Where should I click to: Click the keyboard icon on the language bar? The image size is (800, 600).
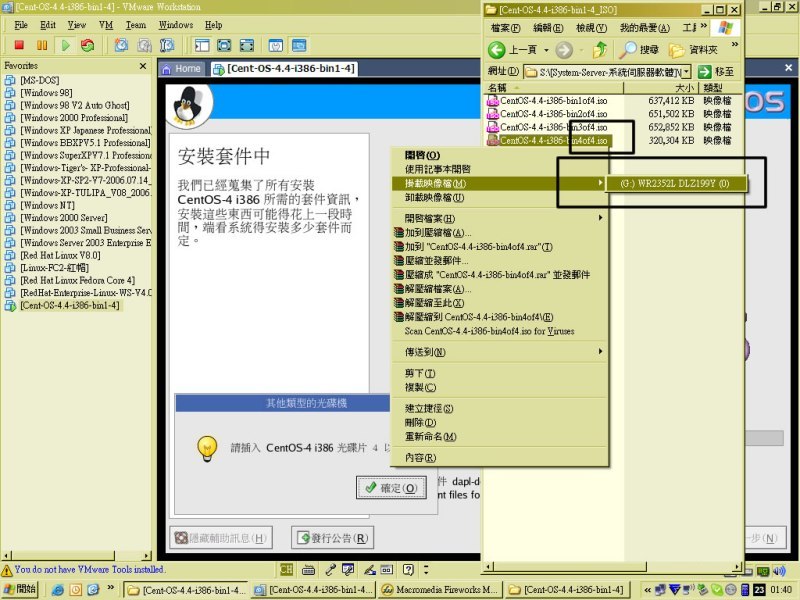[308, 569]
